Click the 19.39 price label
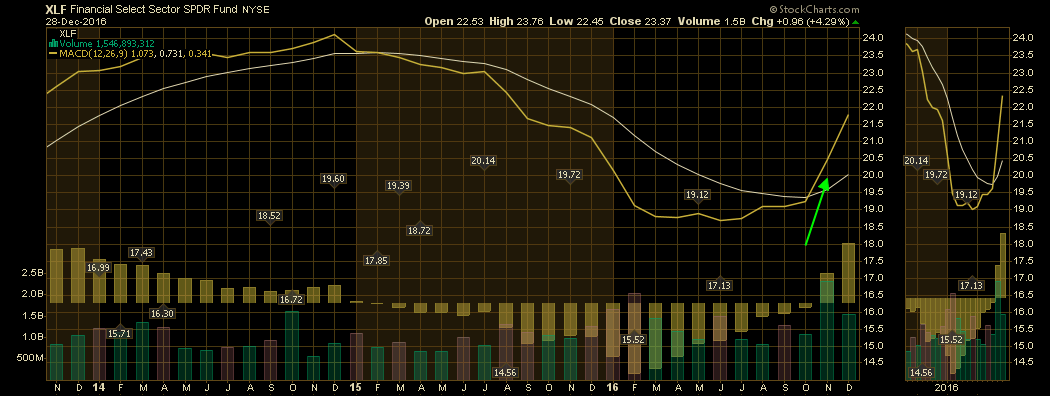The height and width of the screenshot is (396, 1050). (398, 186)
